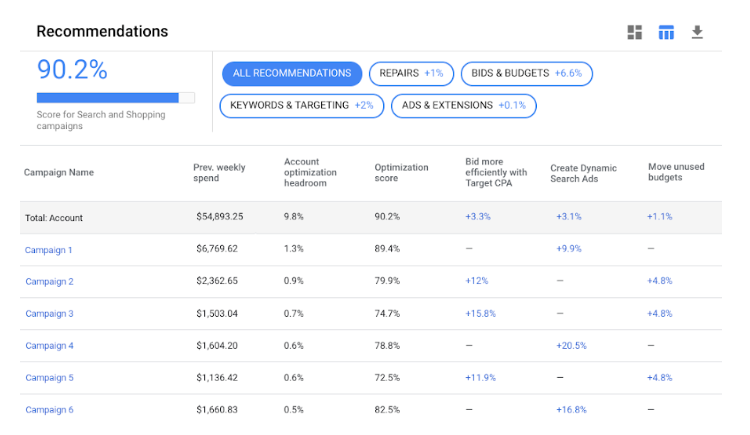This screenshot has height=435, width=750.
Task: Switch to the card grid view icon
Action: [x=634, y=32]
